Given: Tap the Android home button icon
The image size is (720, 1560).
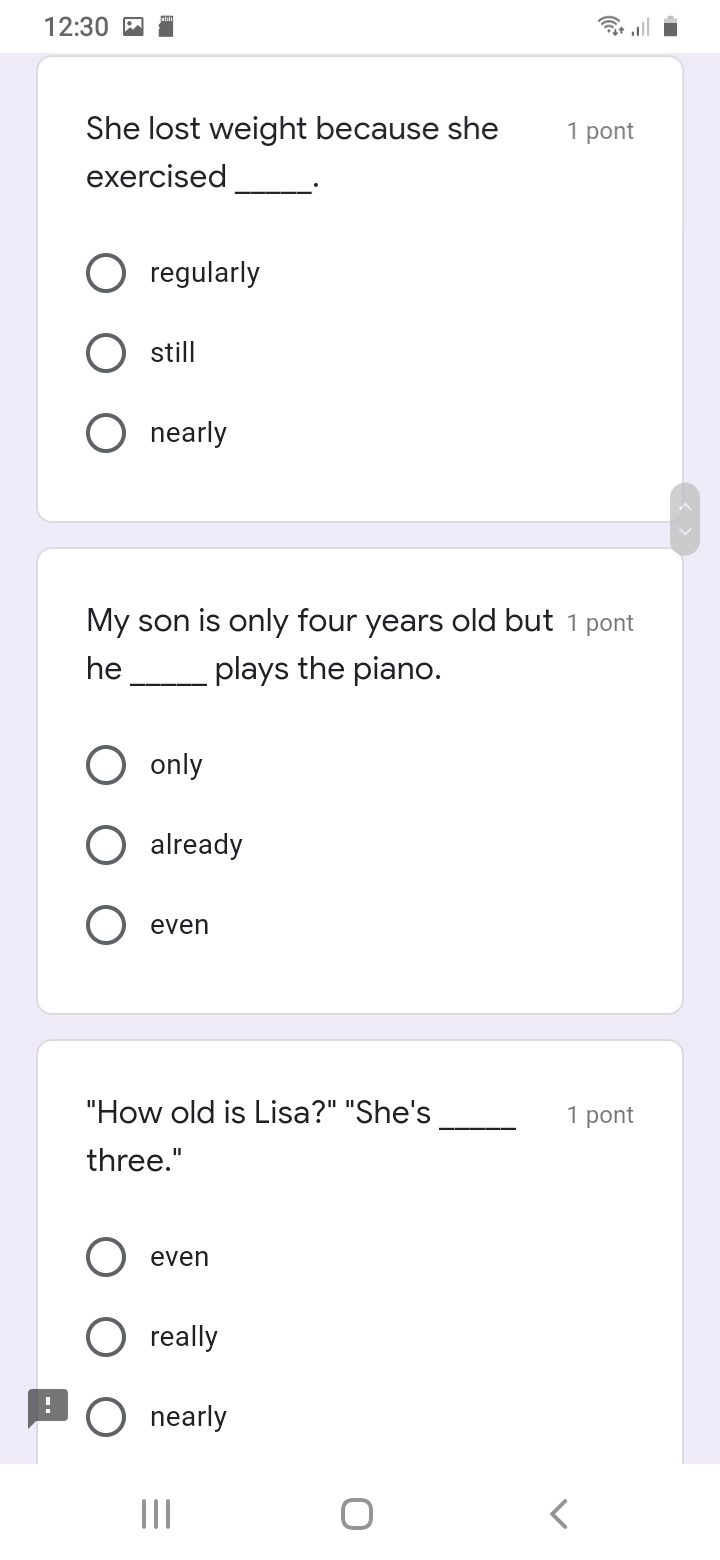Looking at the screenshot, I should click(x=357, y=1514).
